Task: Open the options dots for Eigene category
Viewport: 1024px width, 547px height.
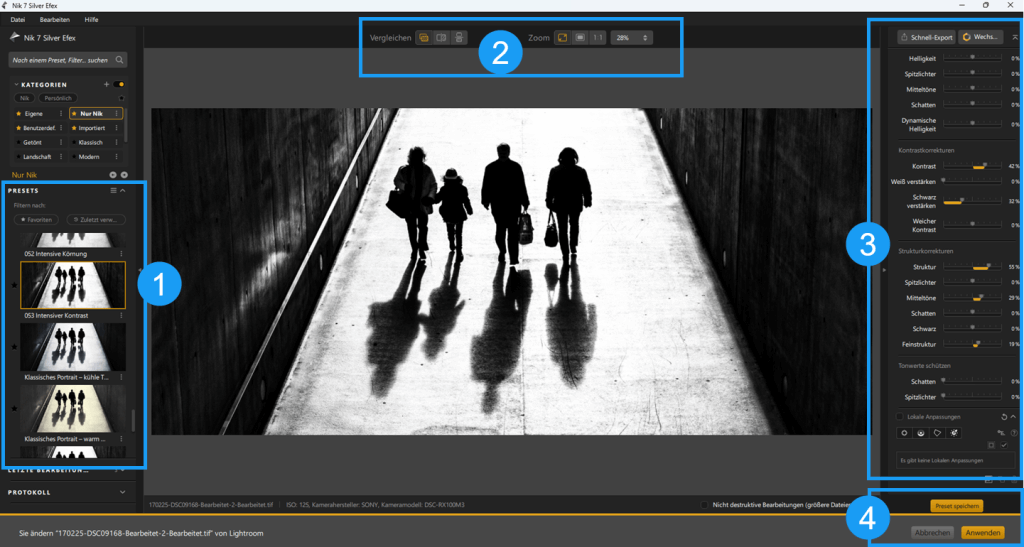Action: coord(61,114)
